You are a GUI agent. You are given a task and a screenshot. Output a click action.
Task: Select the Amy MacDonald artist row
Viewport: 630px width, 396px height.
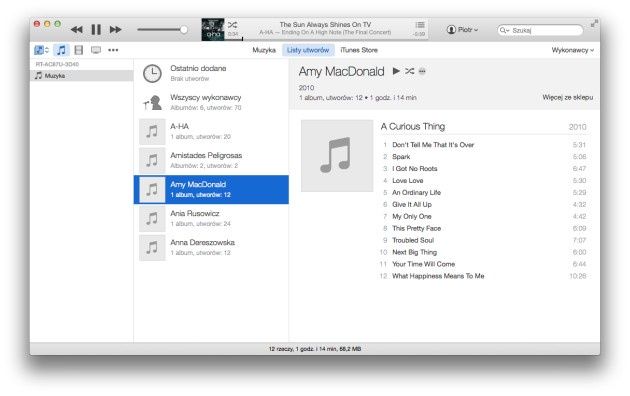click(x=211, y=189)
